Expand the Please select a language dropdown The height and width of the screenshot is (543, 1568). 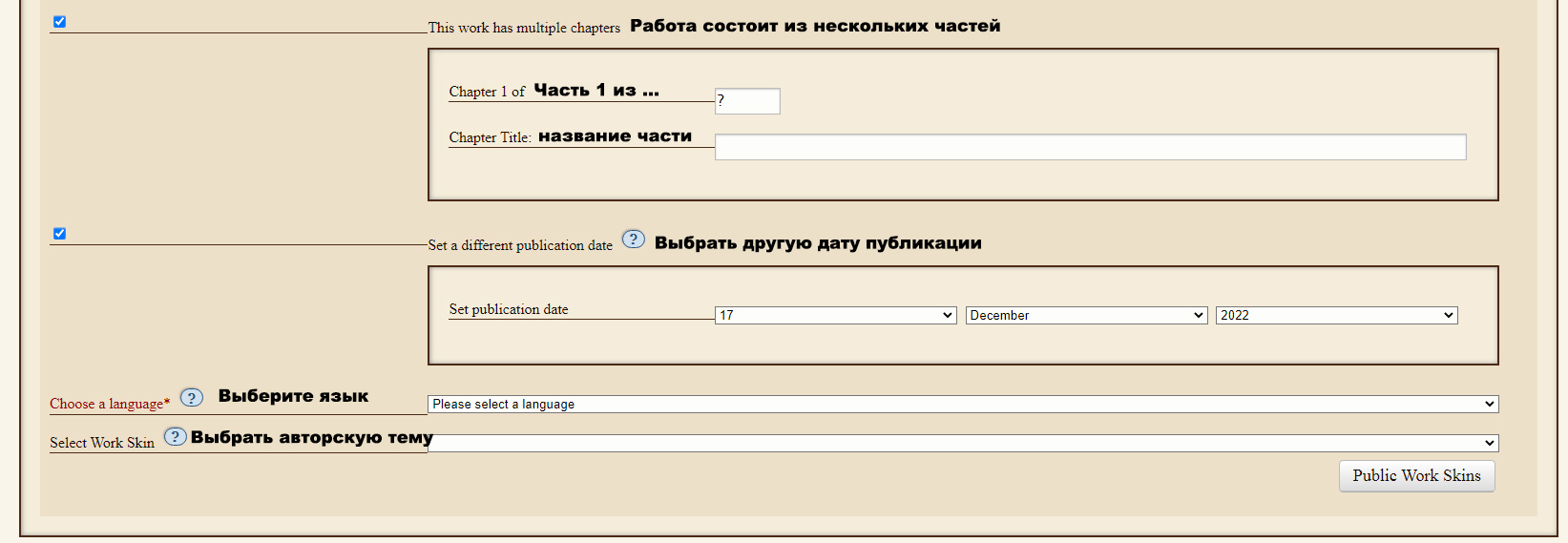coord(963,405)
